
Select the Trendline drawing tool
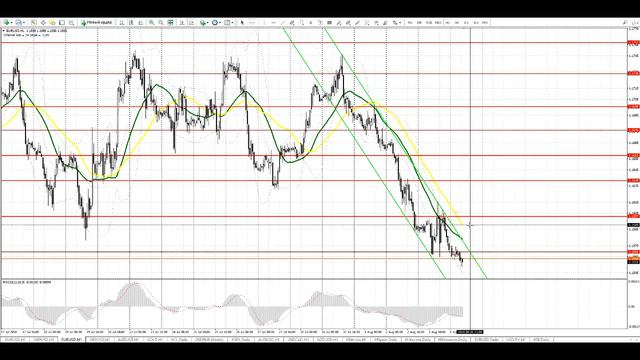click(x=283, y=22)
